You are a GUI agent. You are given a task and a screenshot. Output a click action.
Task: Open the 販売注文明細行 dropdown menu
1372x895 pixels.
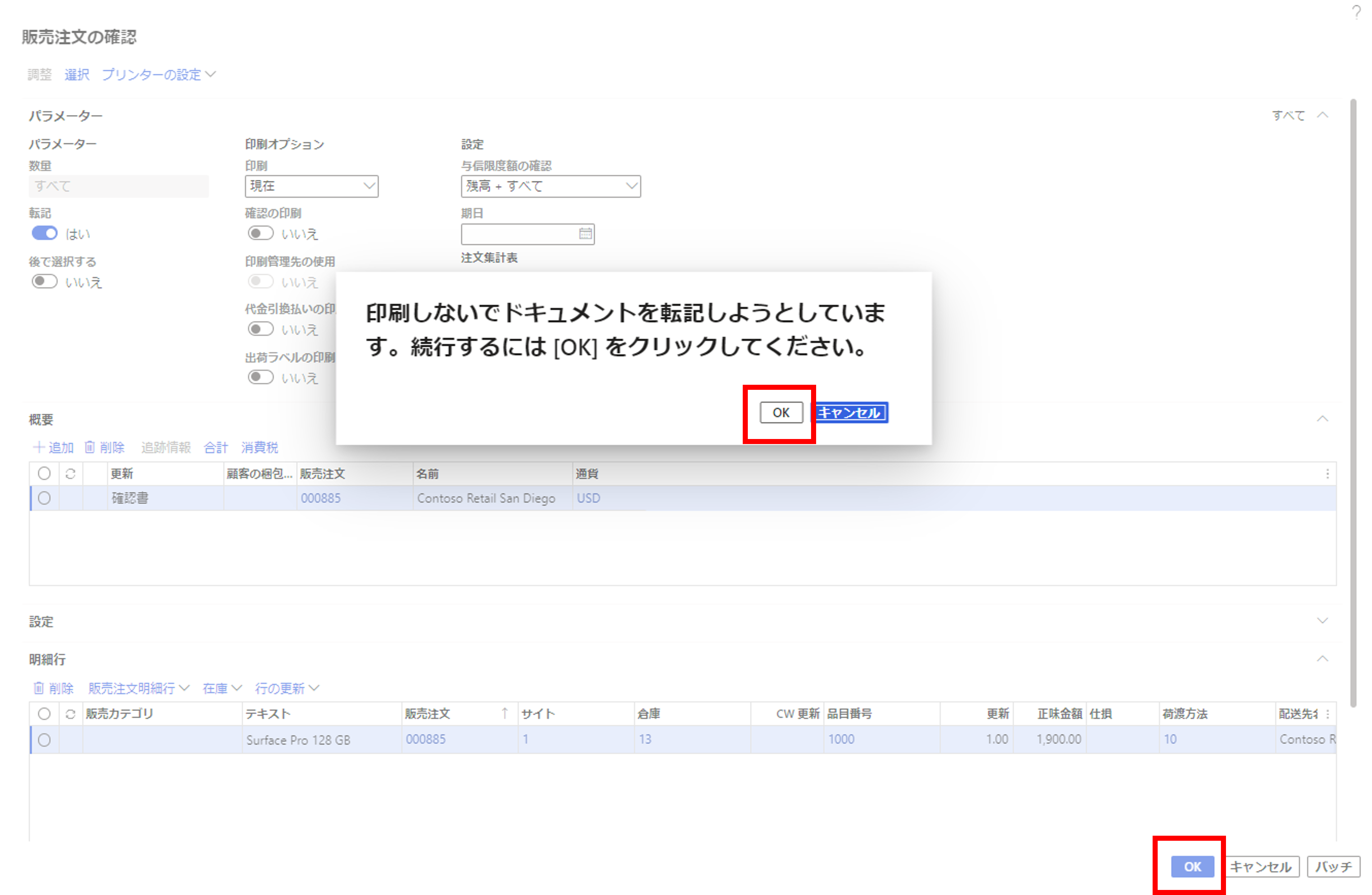click(138, 689)
